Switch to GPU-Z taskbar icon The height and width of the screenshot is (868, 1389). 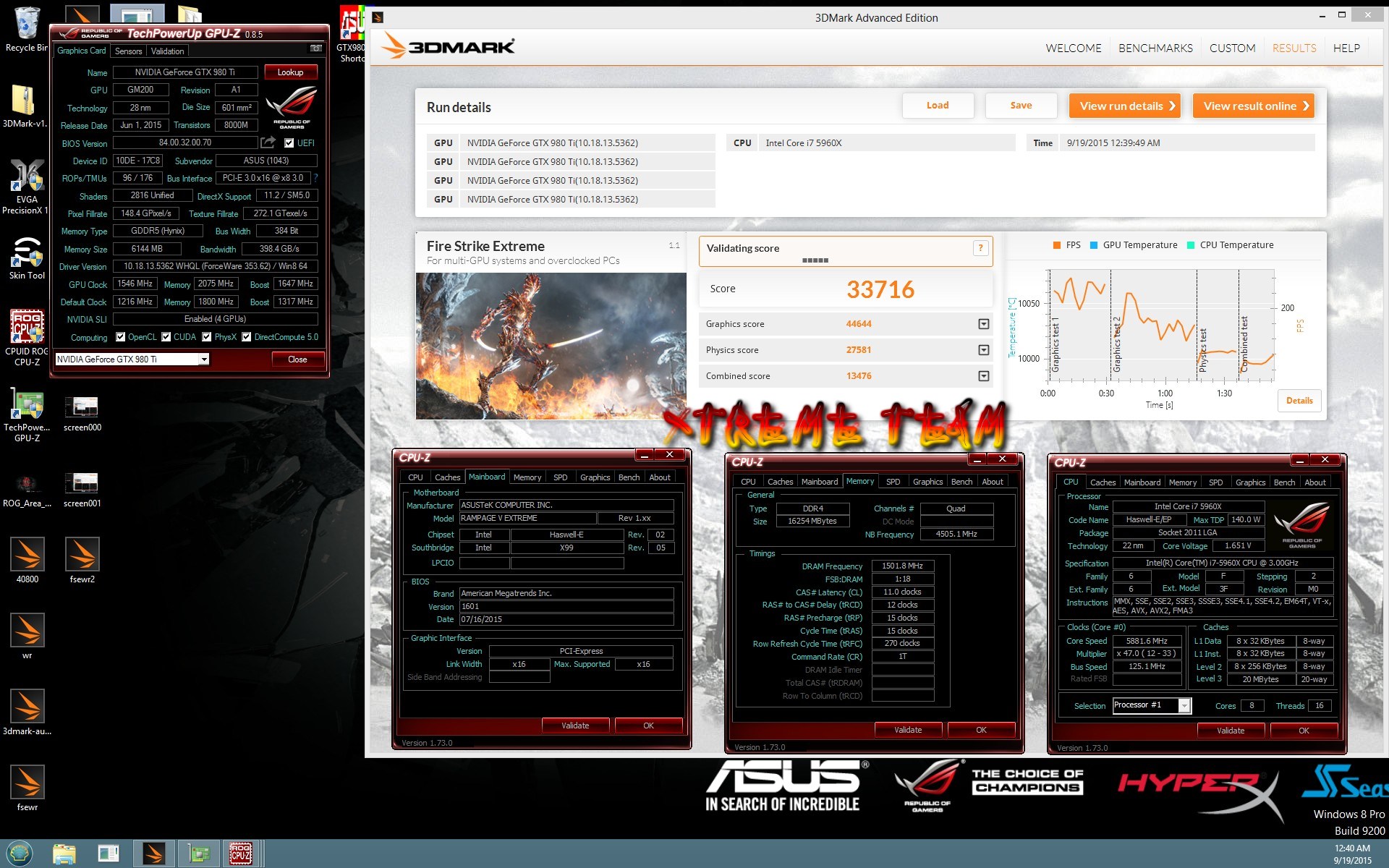197,854
